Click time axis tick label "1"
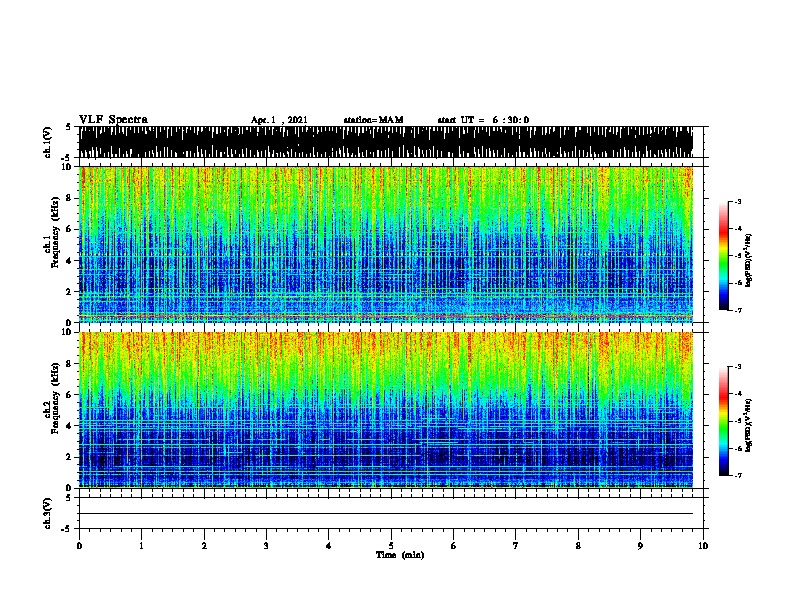Screen dimensions: 792x612 [141, 546]
